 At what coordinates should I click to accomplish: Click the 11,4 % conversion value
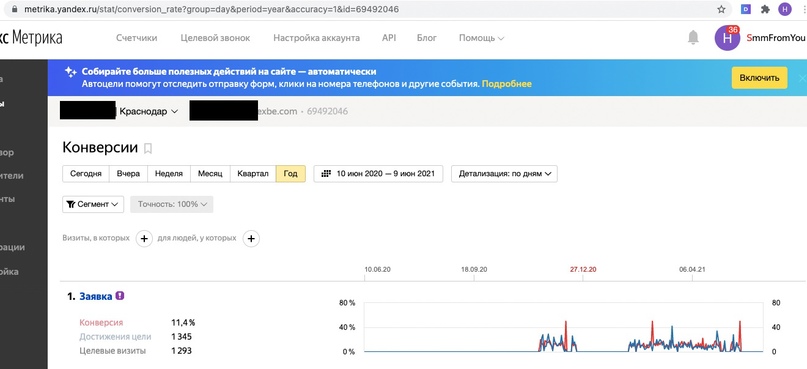[x=183, y=323]
